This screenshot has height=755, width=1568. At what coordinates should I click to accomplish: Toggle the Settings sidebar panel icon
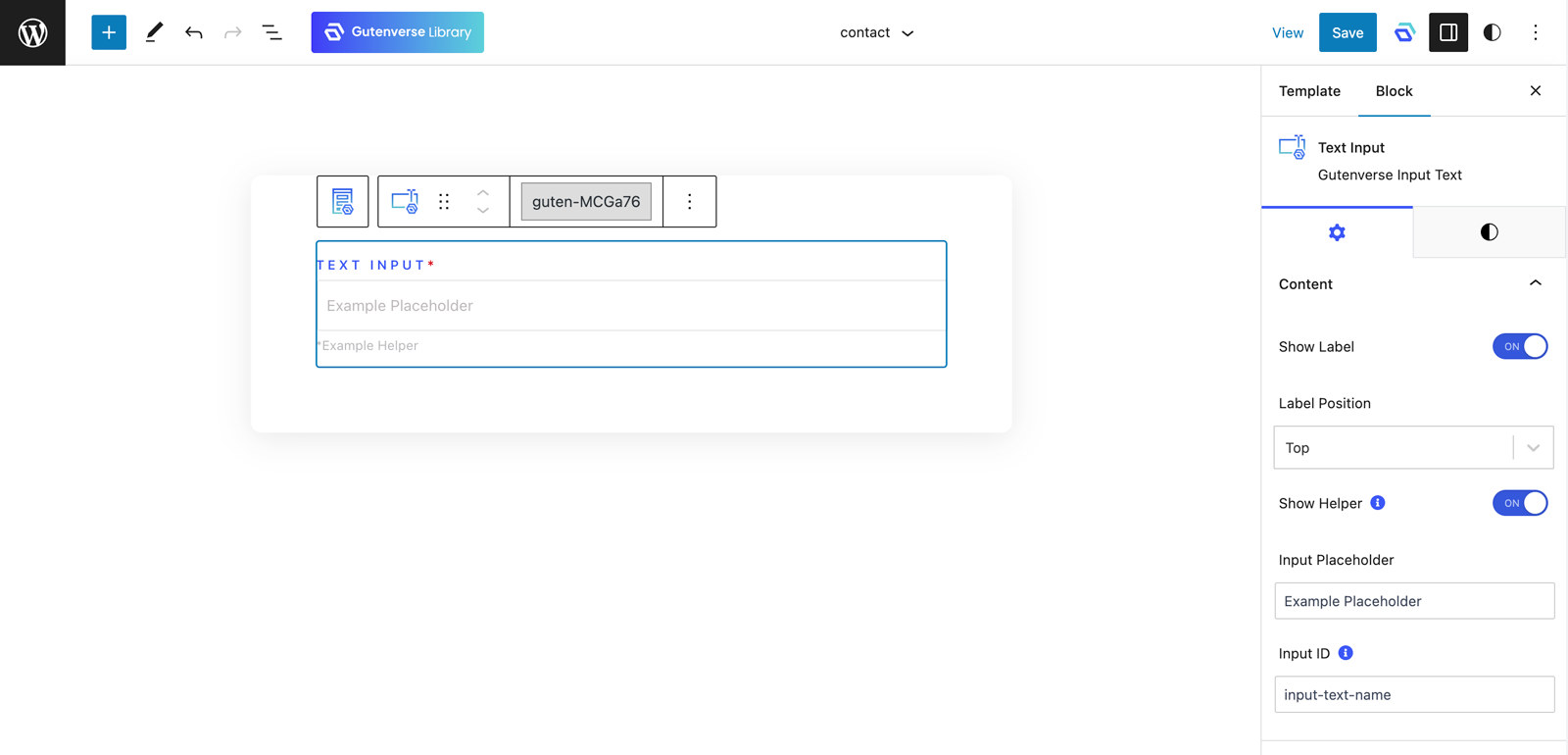tap(1448, 32)
